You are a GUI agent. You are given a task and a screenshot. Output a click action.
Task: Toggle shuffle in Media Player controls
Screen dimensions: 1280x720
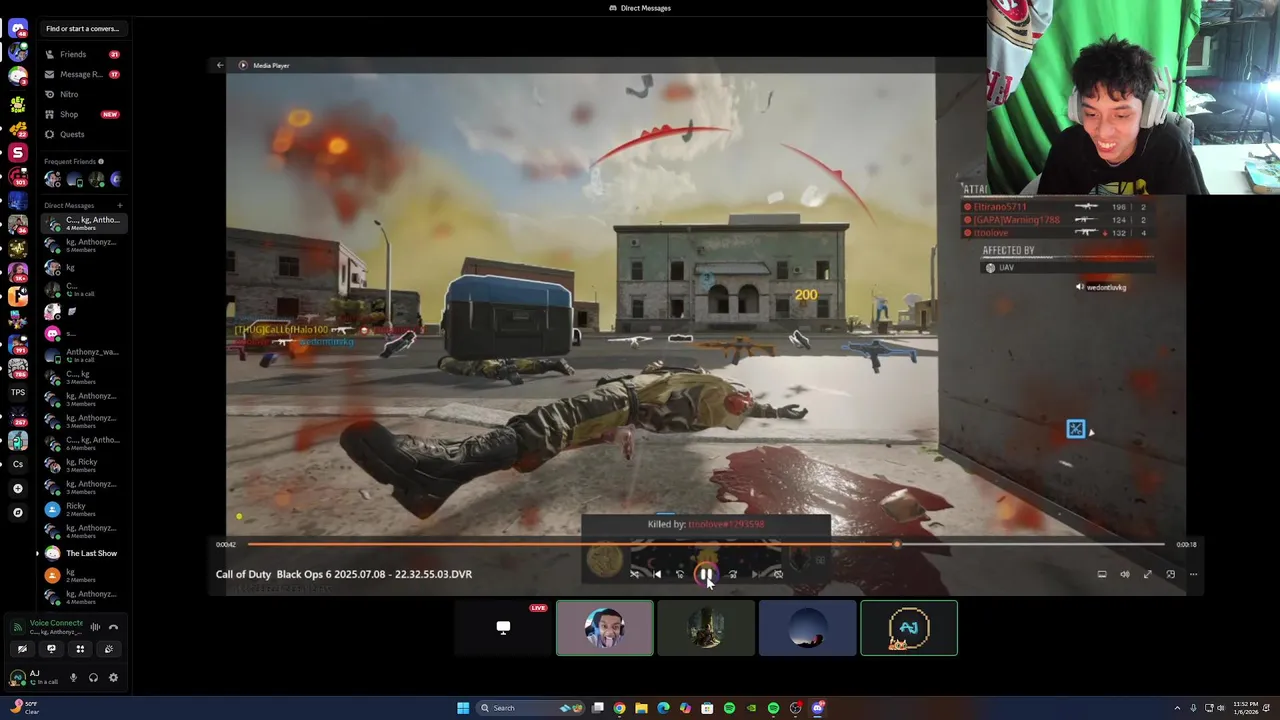point(634,574)
